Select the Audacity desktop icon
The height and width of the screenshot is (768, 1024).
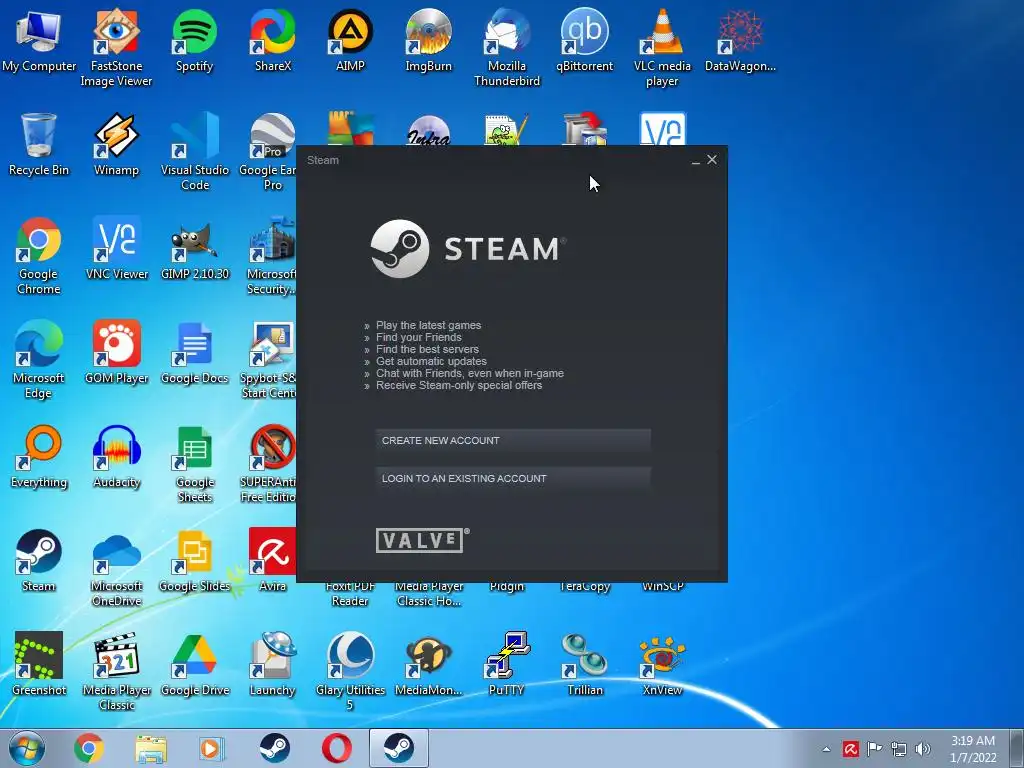point(117,456)
